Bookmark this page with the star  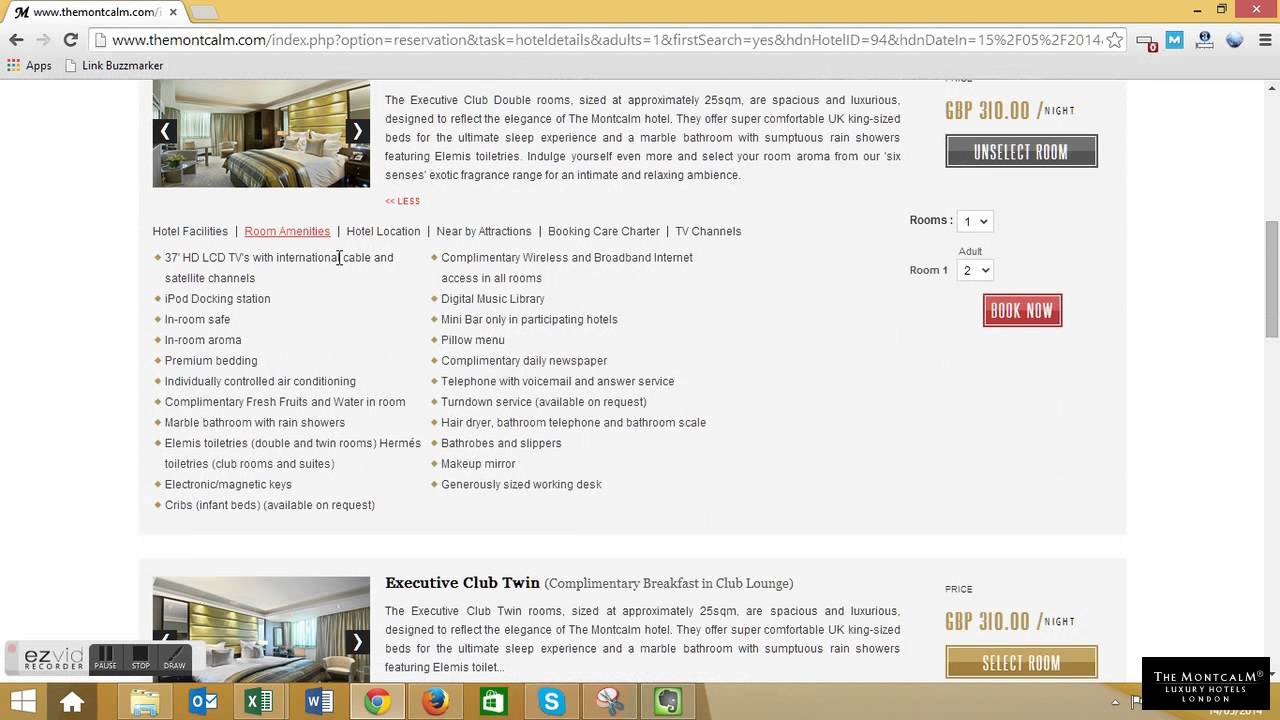click(1115, 40)
